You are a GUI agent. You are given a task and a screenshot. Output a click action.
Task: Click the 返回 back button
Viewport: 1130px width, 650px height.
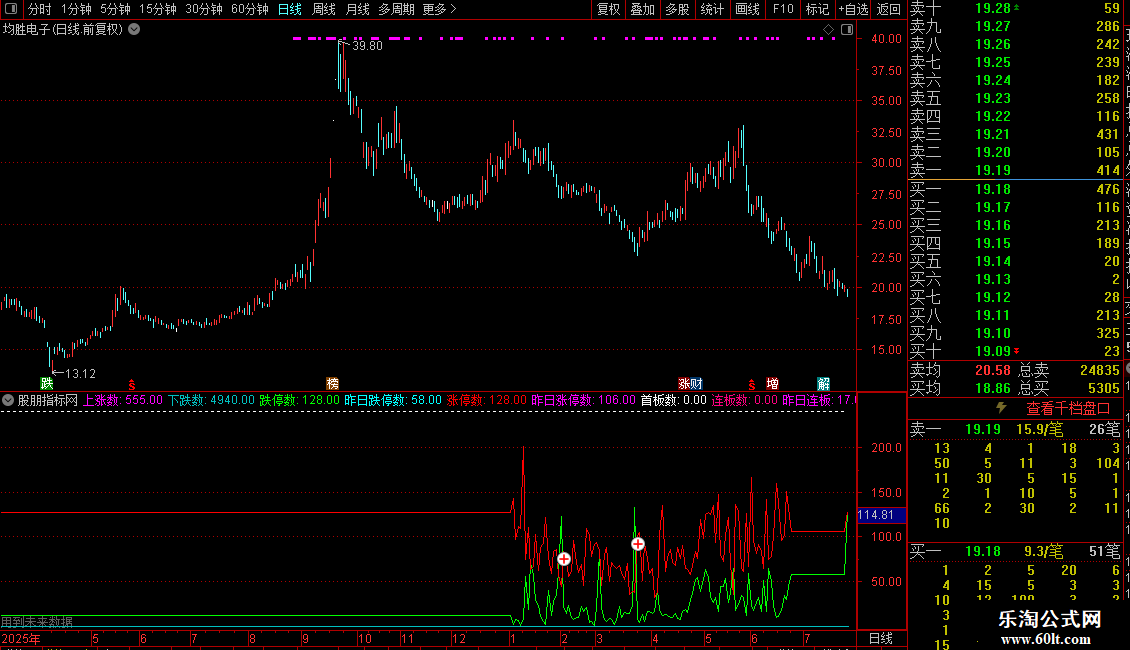pos(889,9)
